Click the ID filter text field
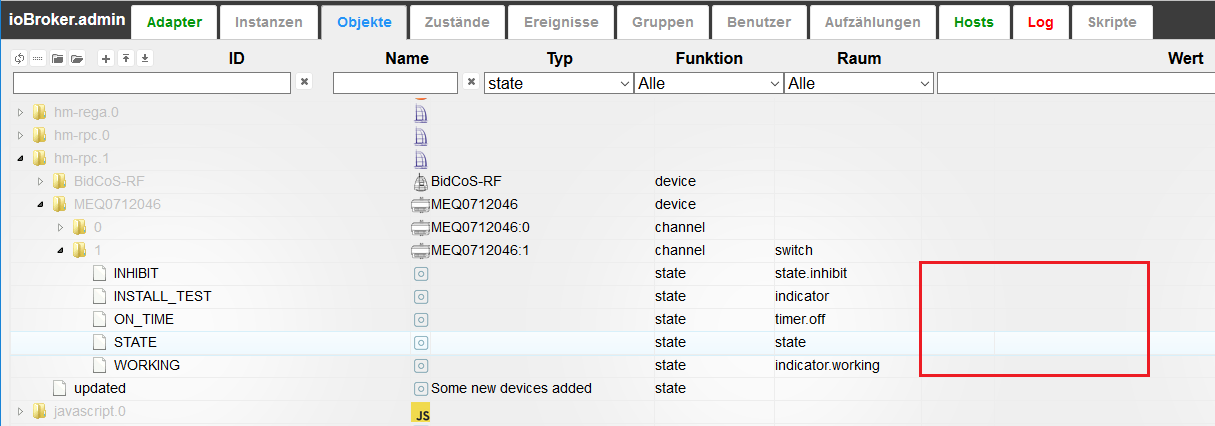The height and width of the screenshot is (426, 1215). tap(151, 84)
